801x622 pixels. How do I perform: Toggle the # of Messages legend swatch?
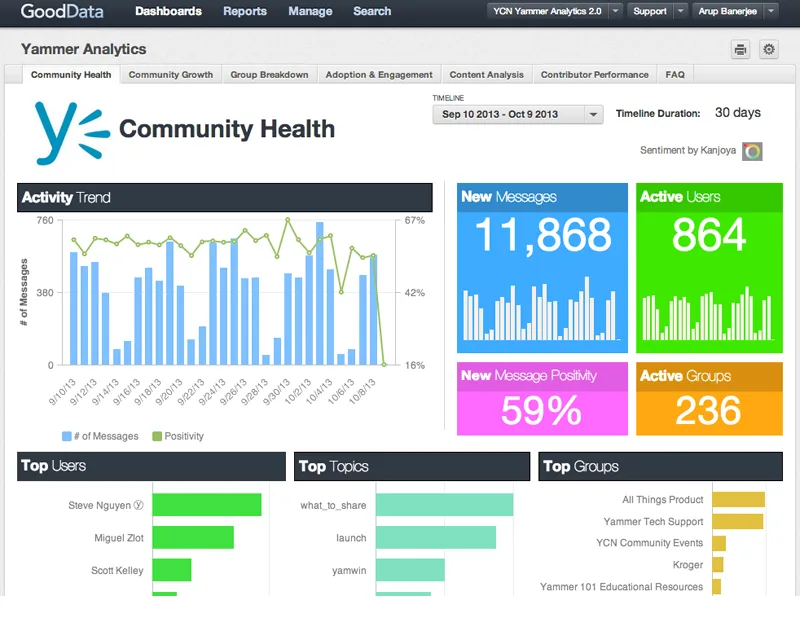click(66, 436)
